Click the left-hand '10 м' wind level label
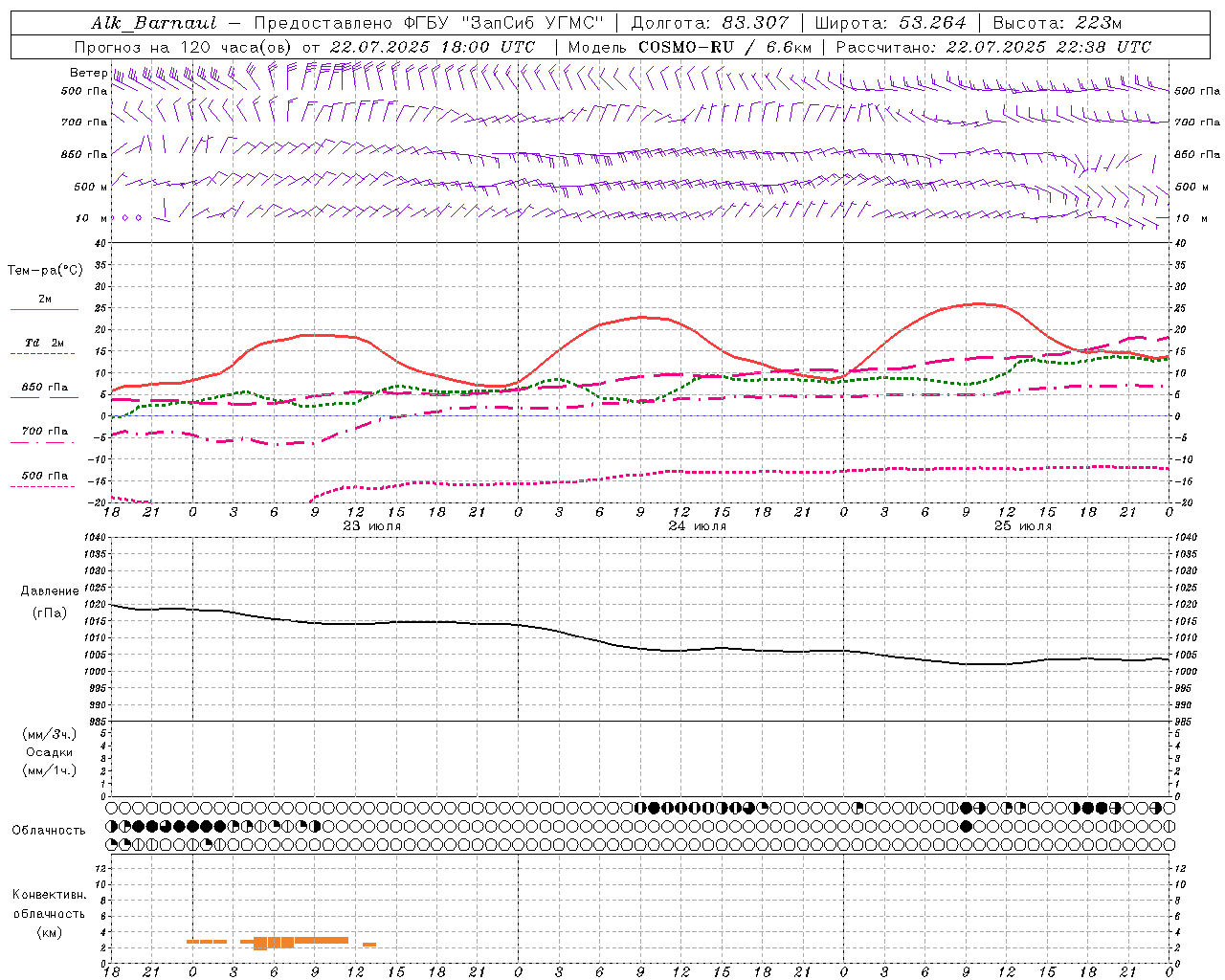Image resolution: width=1225 pixels, height=980 pixels. pos(90,218)
